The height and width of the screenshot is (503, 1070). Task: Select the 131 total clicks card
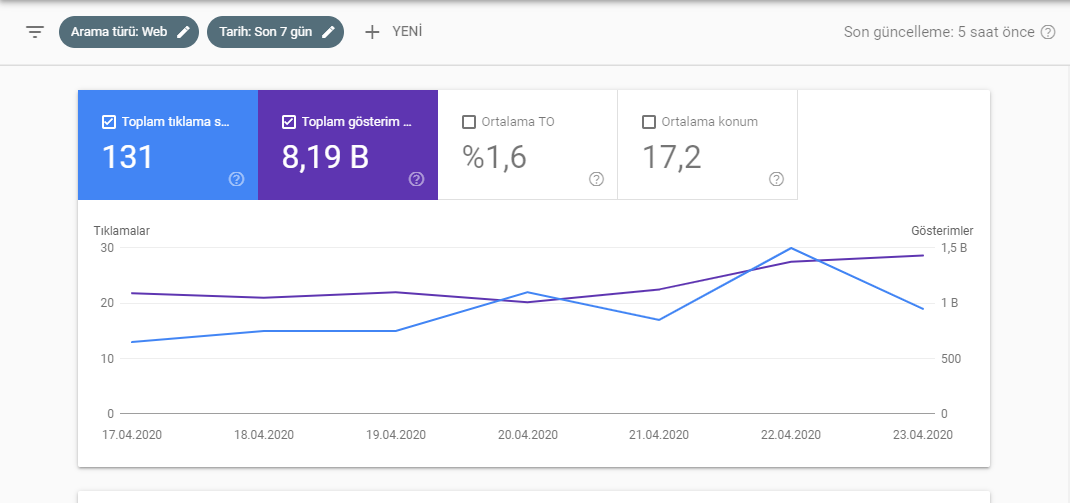(168, 145)
